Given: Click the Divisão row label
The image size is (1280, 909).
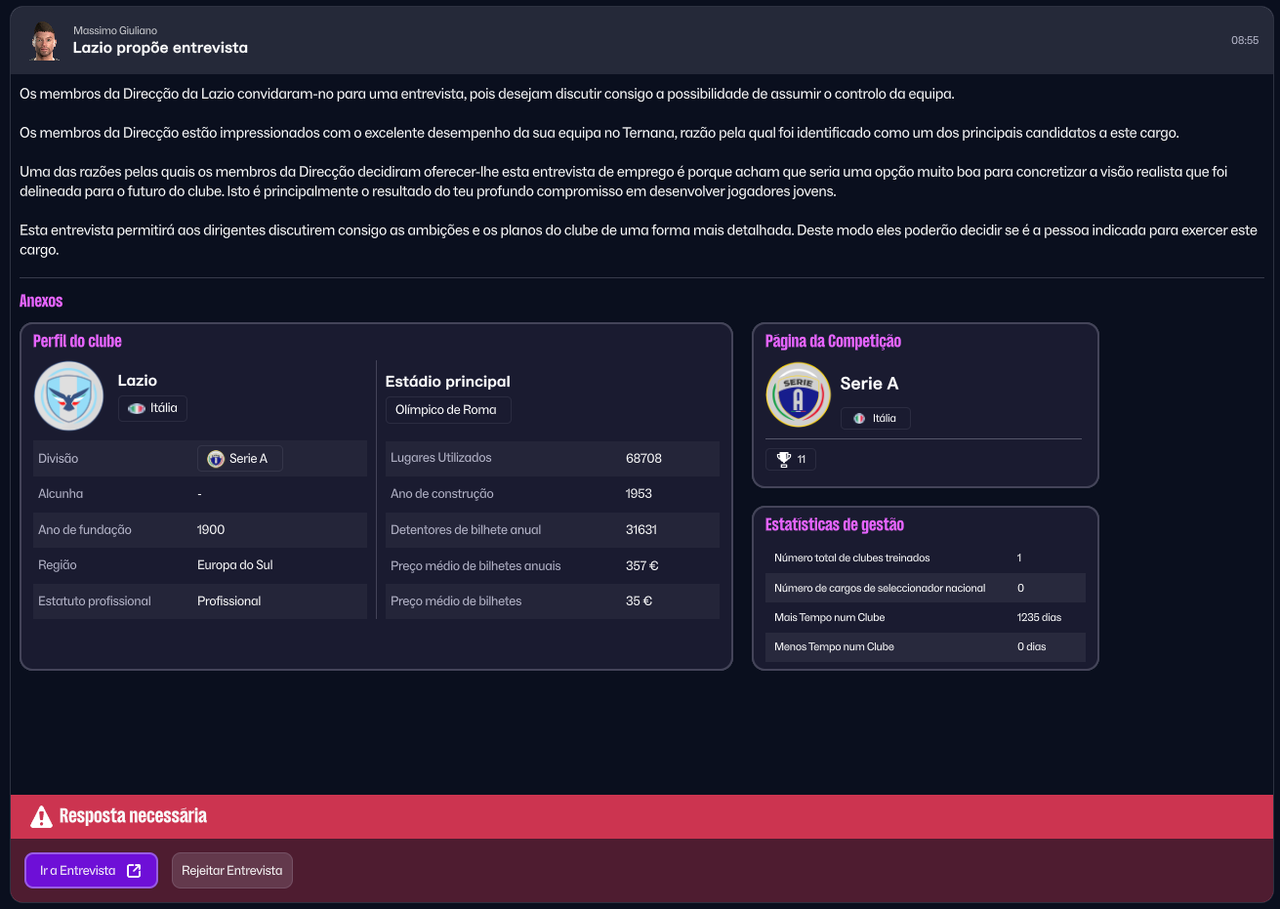Looking at the screenshot, I should coord(58,458).
